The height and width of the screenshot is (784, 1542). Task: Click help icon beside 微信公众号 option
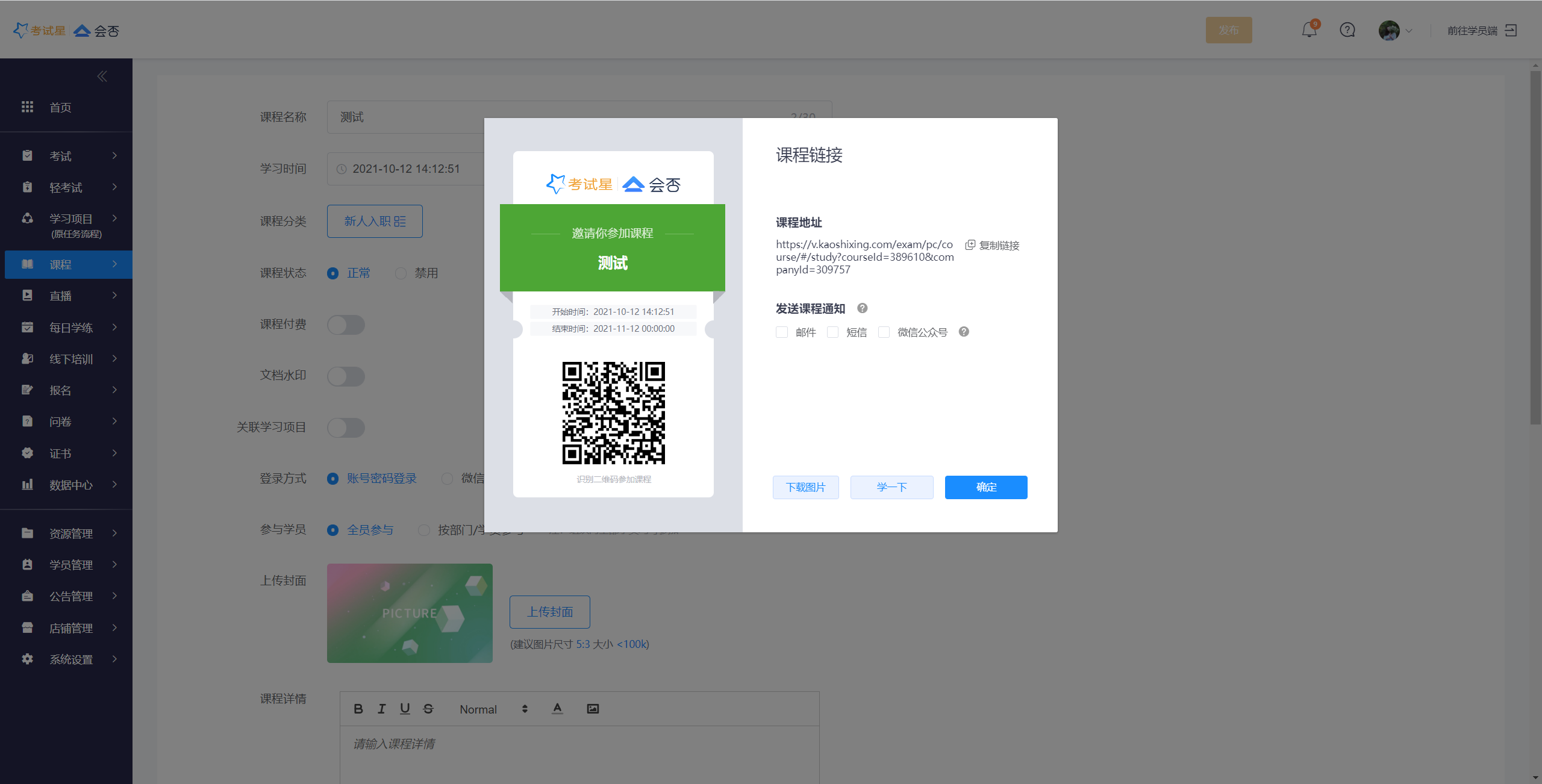[964, 332]
